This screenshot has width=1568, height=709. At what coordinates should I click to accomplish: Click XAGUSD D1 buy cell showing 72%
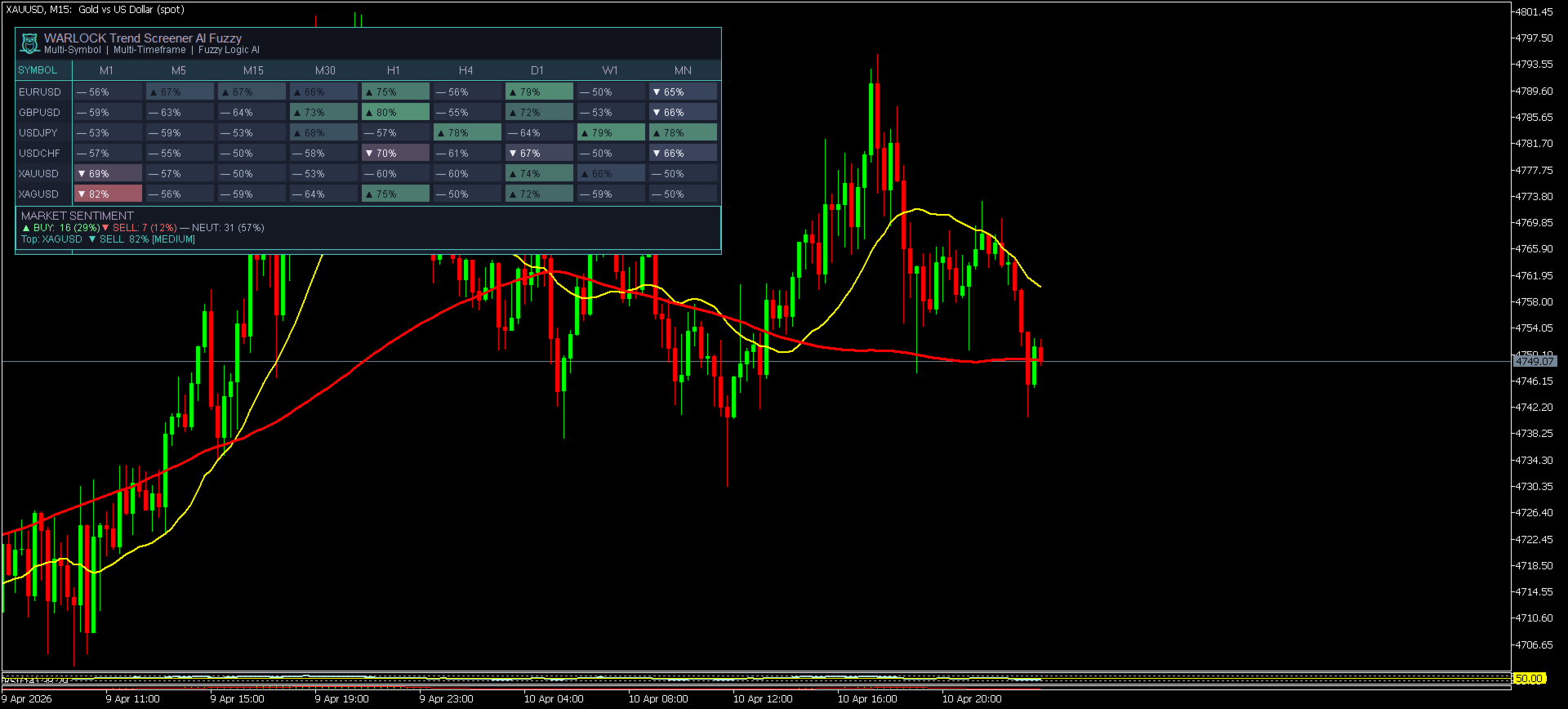539,194
